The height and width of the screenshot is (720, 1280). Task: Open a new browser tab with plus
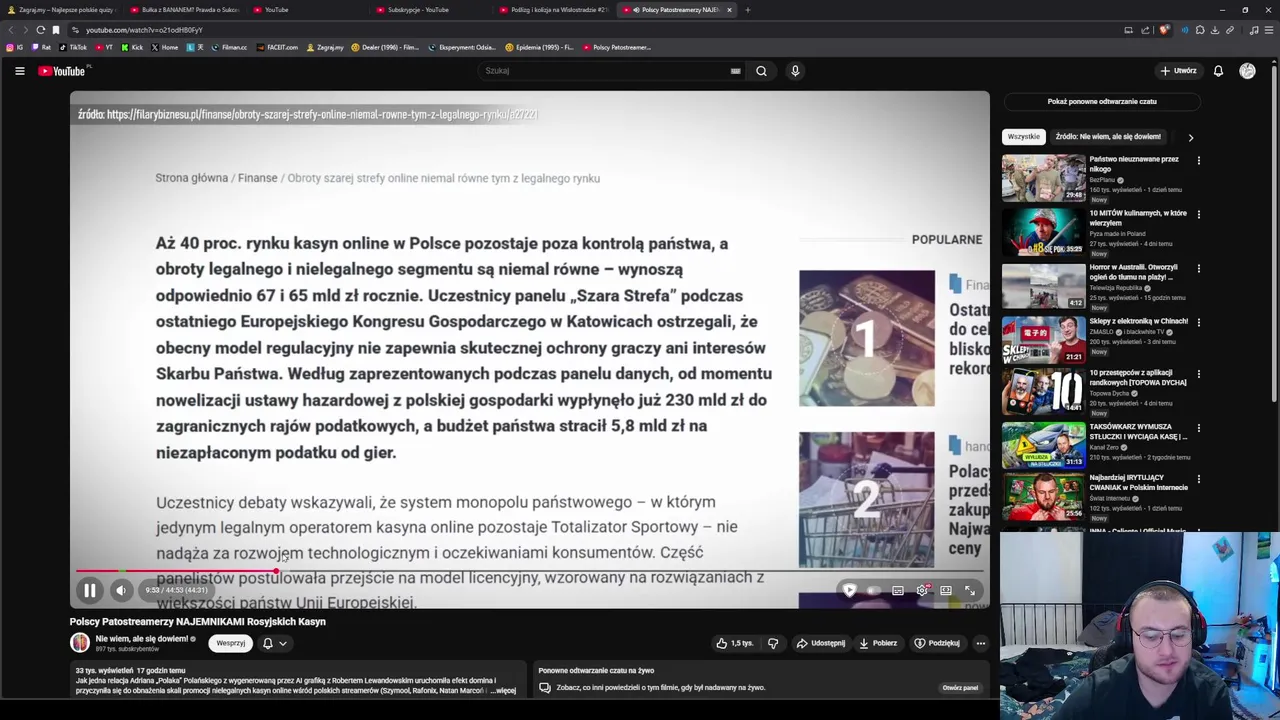tap(747, 10)
